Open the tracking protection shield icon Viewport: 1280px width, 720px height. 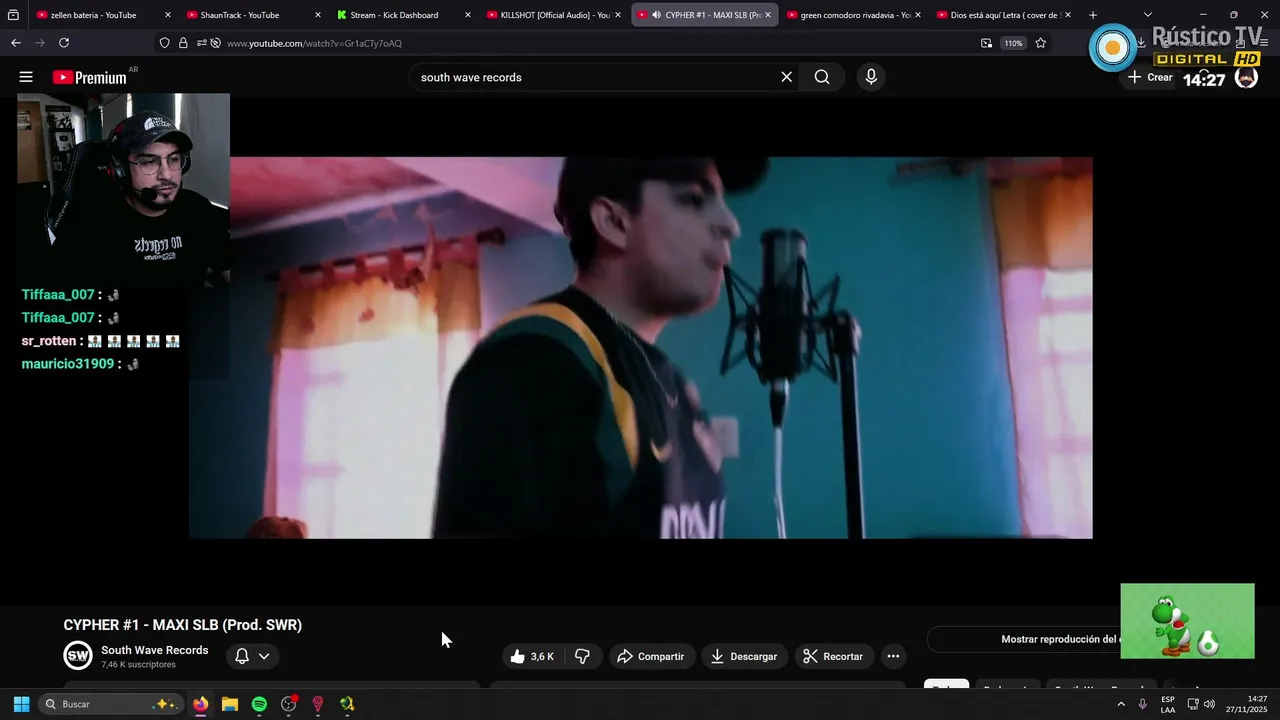pyautogui.click(x=165, y=43)
